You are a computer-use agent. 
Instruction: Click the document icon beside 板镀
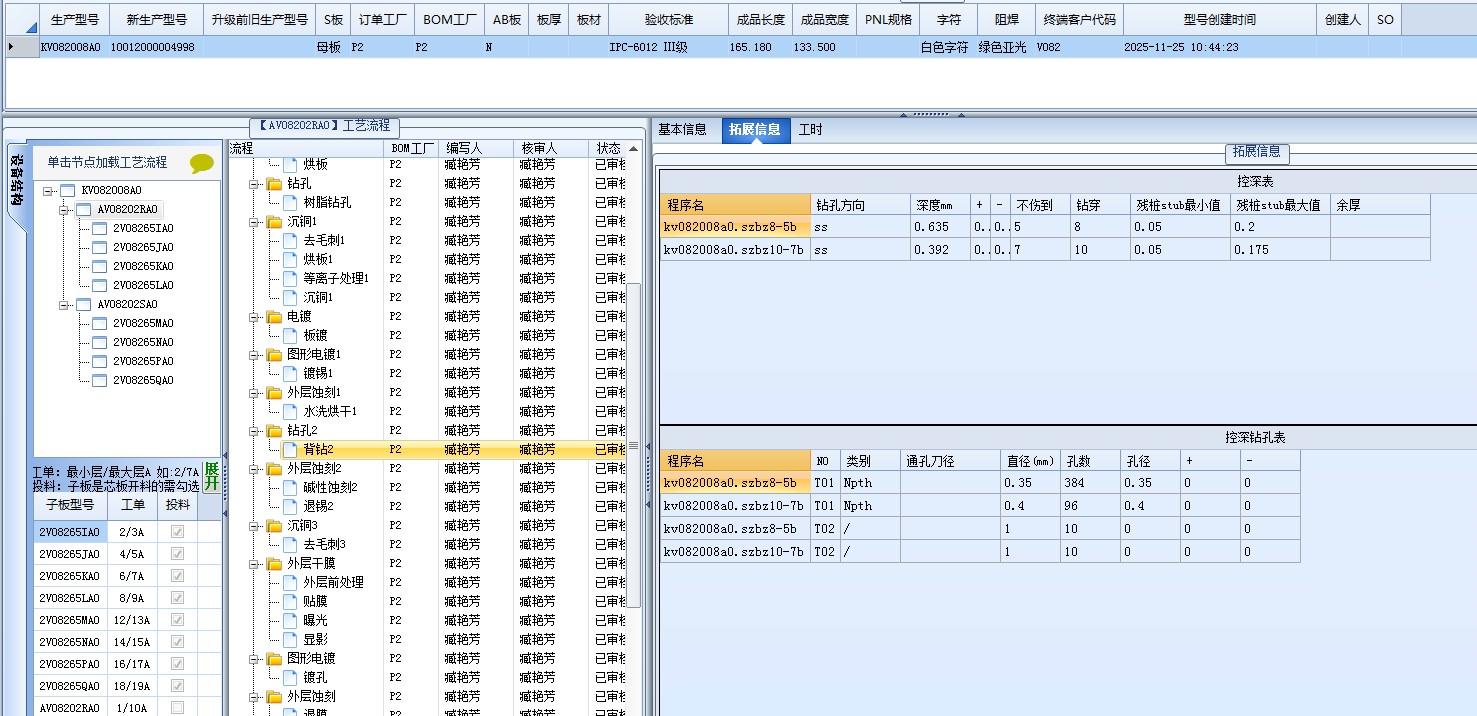290,336
